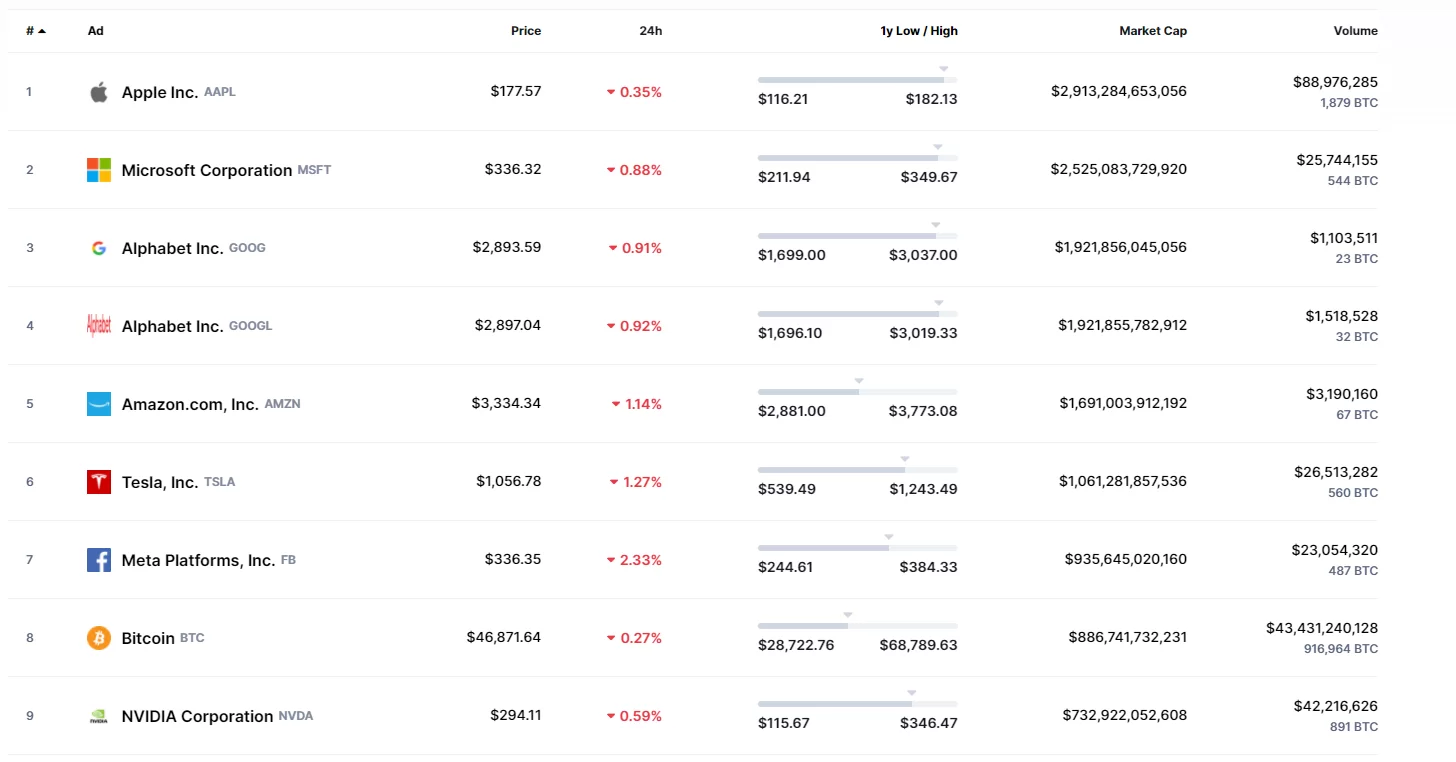The width and height of the screenshot is (1456, 762).
Task: Open the Bitcoin name link
Action: point(148,638)
